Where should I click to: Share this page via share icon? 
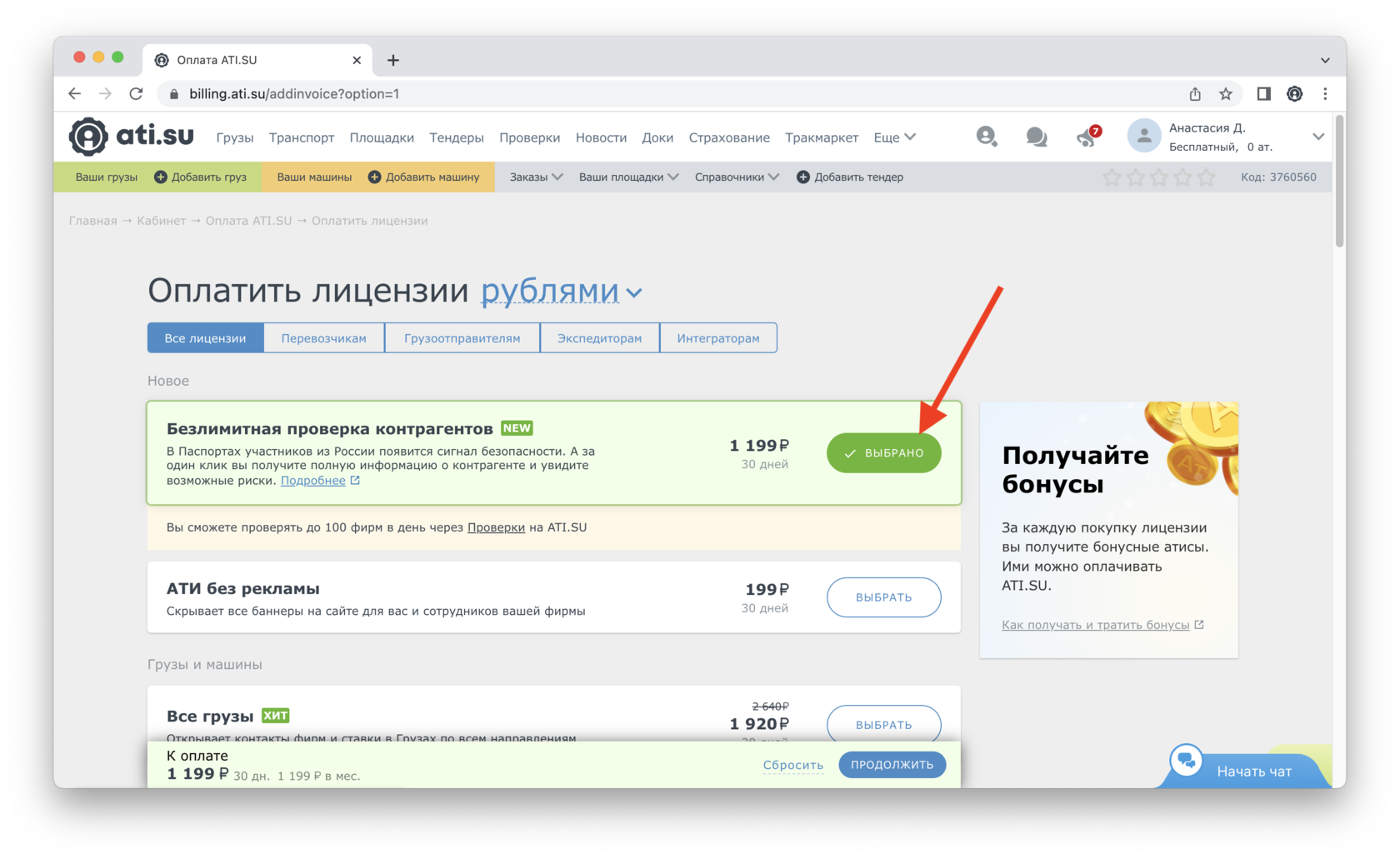point(1195,94)
